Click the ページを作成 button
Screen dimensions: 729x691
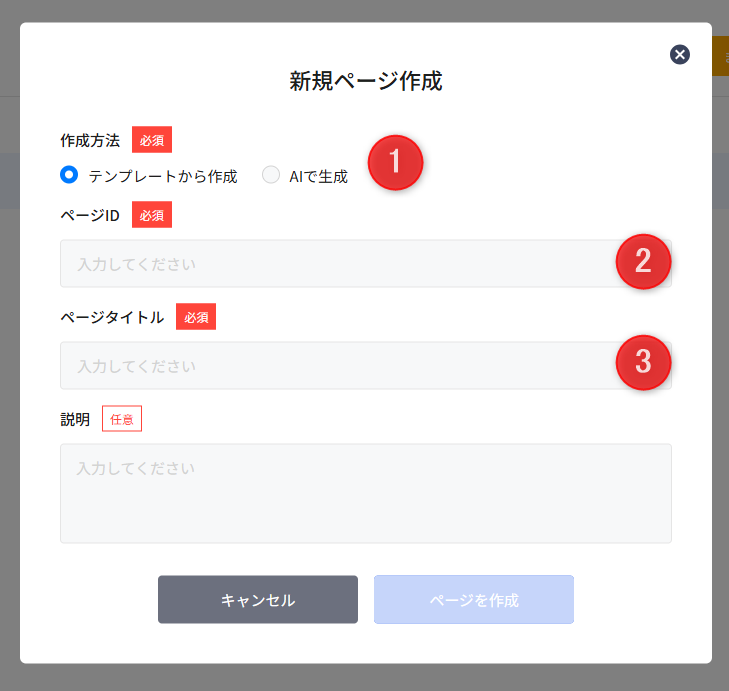coord(473,600)
